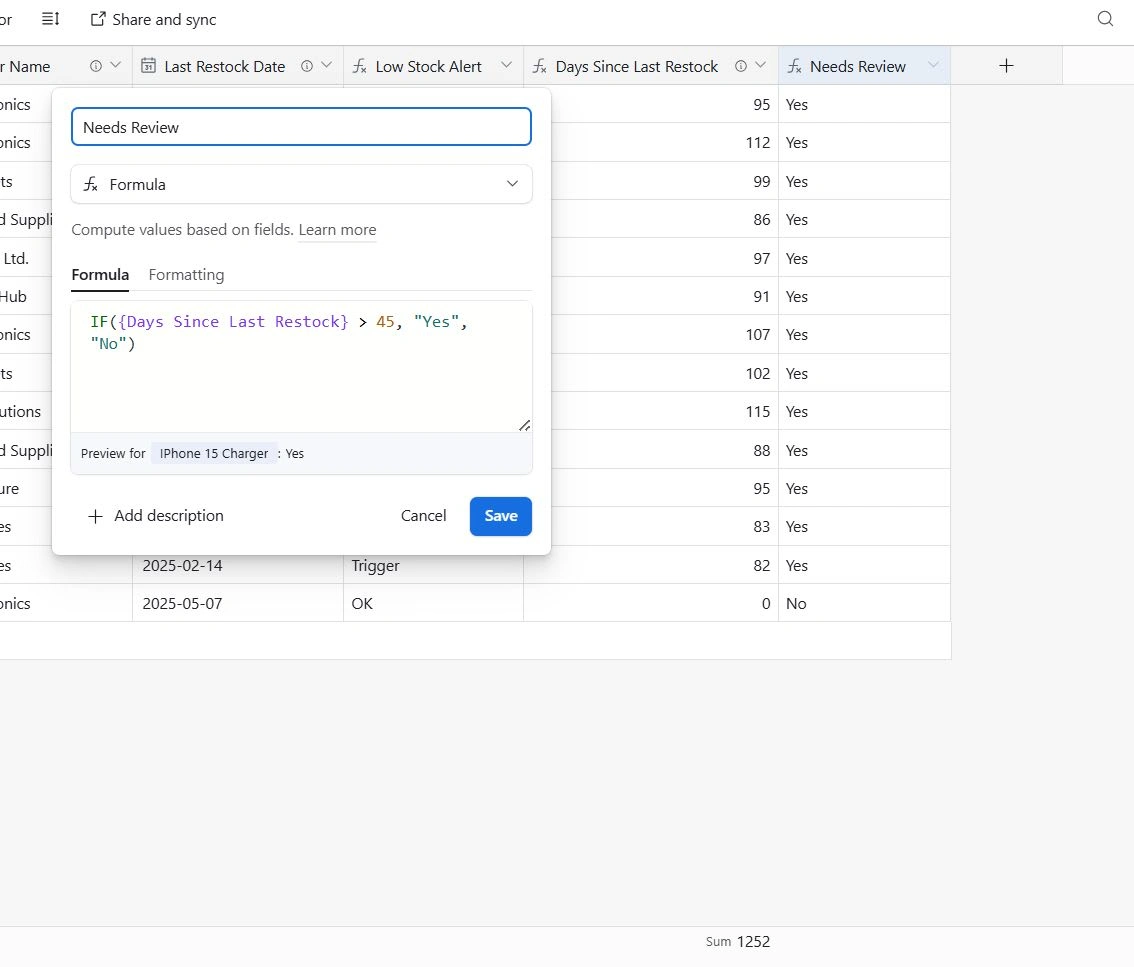Open Low Stock Alert column dropdown arrow
This screenshot has width=1134, height=967.
tap(506, 66)
